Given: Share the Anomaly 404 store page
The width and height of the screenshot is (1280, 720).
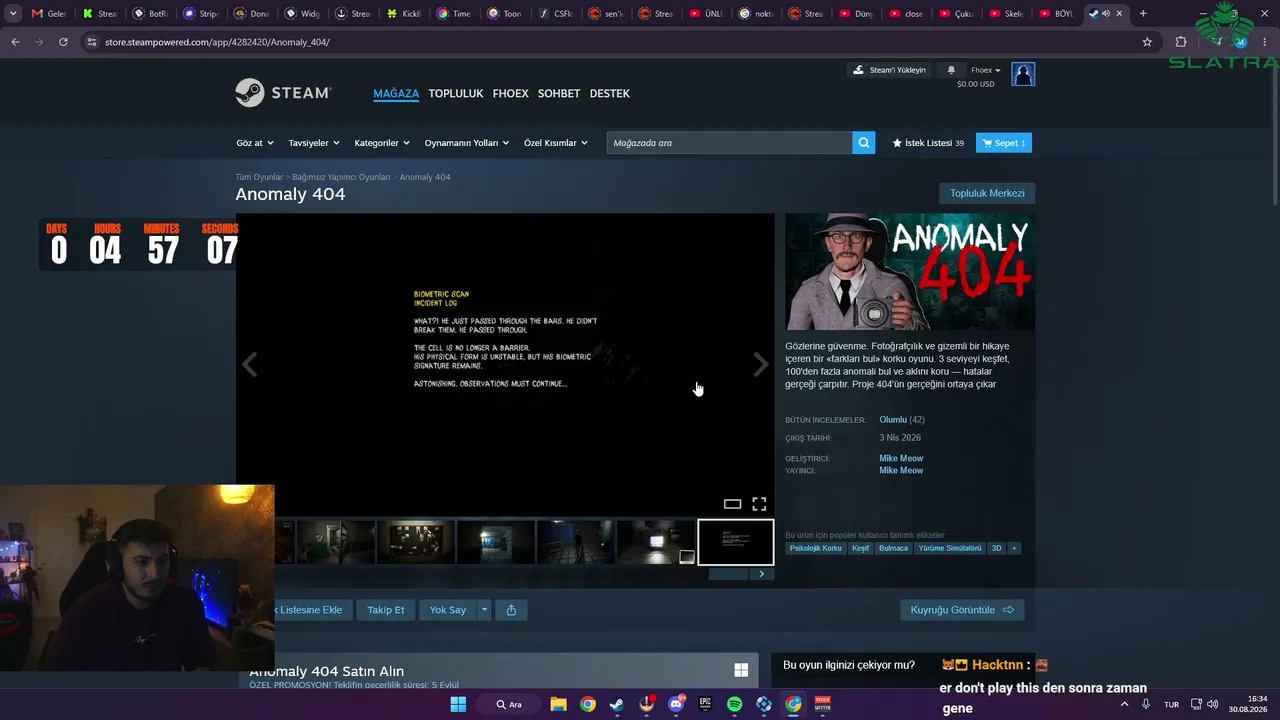Looking at the screenshot, I should tap(511, 610).
